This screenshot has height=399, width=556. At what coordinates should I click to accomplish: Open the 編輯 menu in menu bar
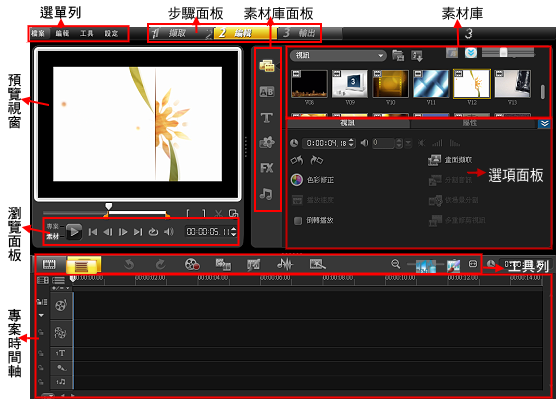[x=62, y=33]
